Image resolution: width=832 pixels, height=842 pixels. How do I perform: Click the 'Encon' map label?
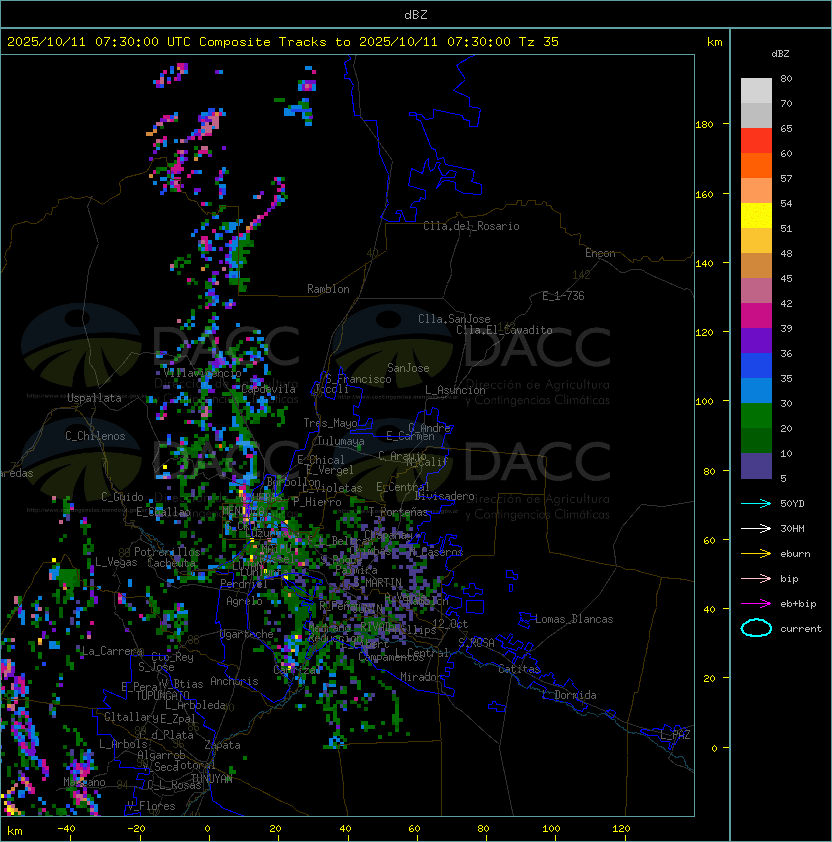click(x=600, y=253)
